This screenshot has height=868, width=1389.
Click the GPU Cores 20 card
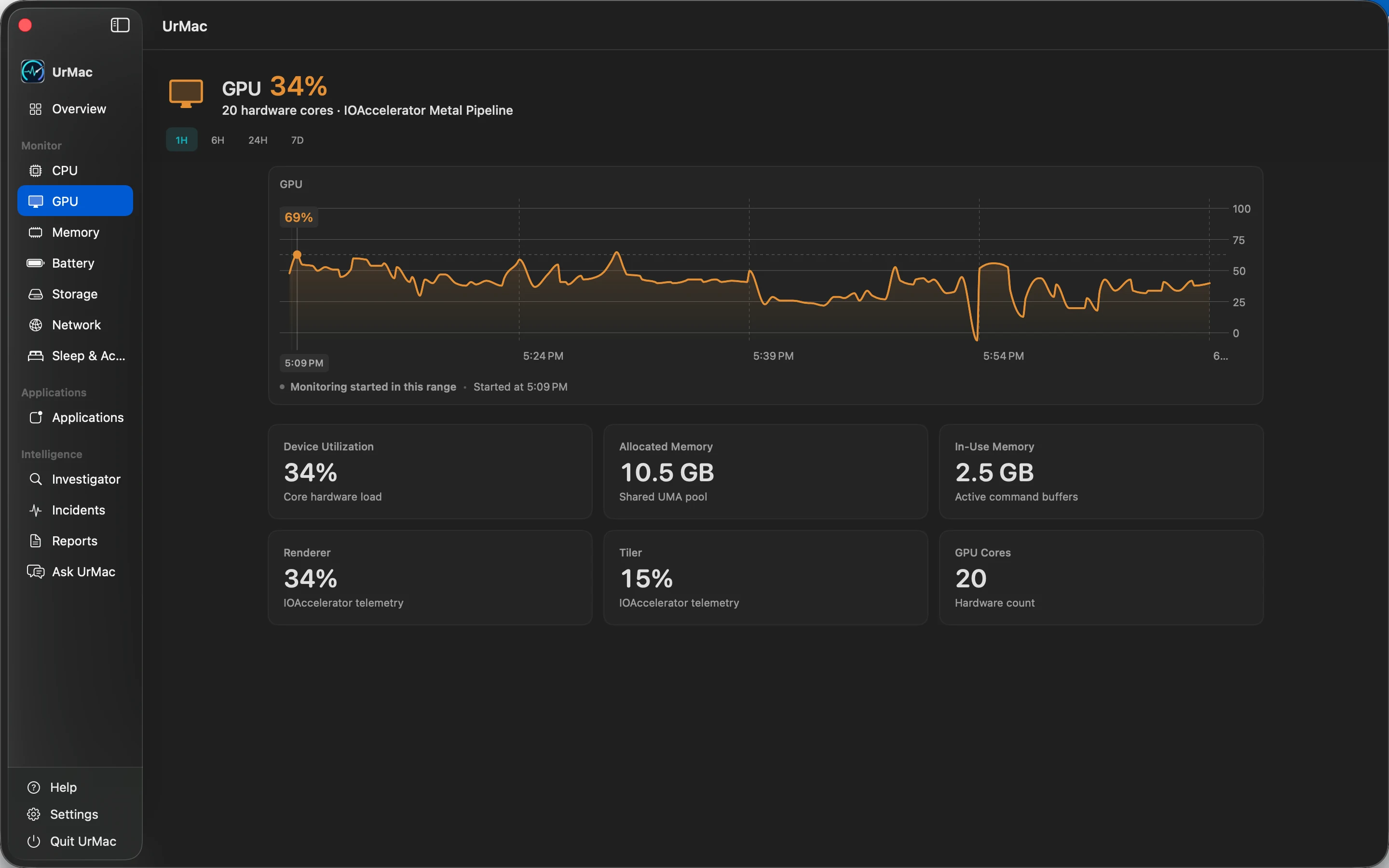[x=1101, y=578]
